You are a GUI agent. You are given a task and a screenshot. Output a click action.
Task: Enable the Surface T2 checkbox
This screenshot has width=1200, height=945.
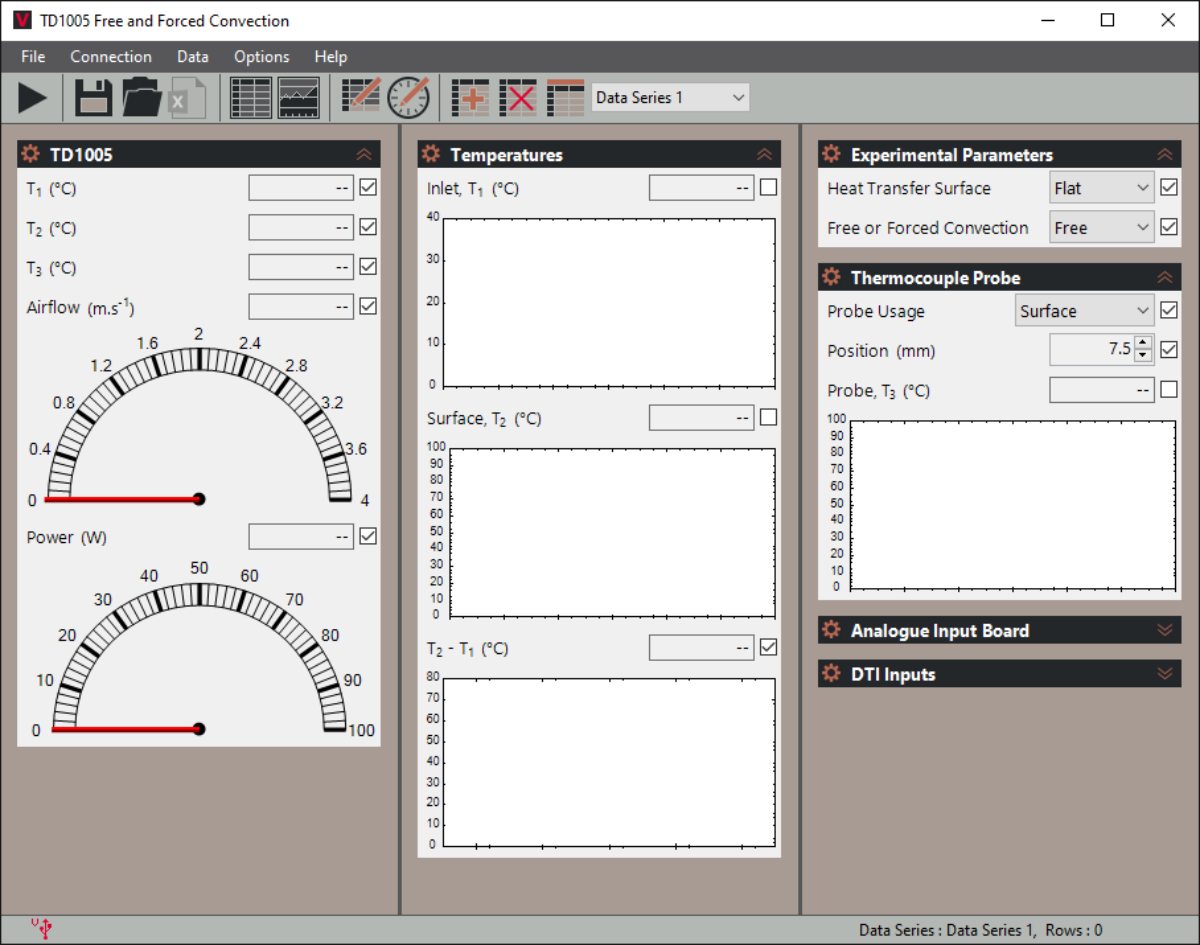(768, 417)
